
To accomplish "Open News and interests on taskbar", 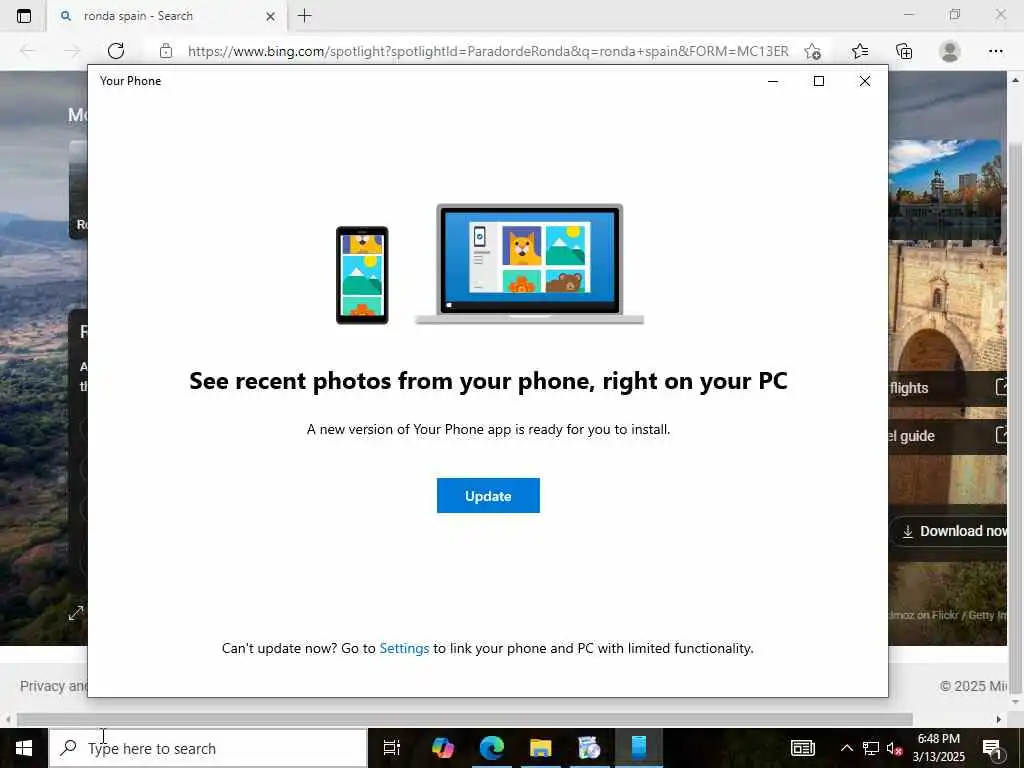I will [x=803, y=748].
